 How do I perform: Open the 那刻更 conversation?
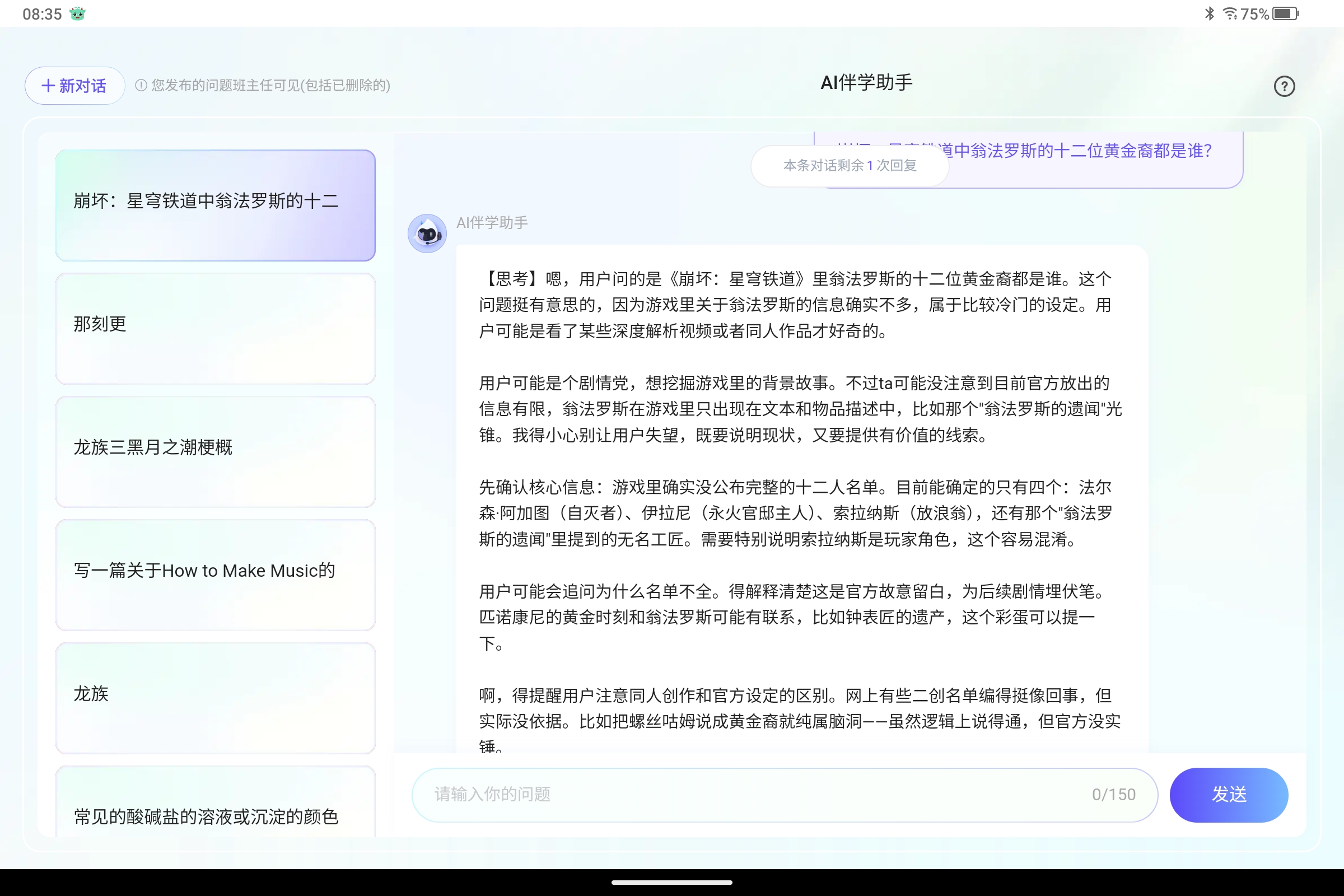pyautogui.click(x=216, y=329)
